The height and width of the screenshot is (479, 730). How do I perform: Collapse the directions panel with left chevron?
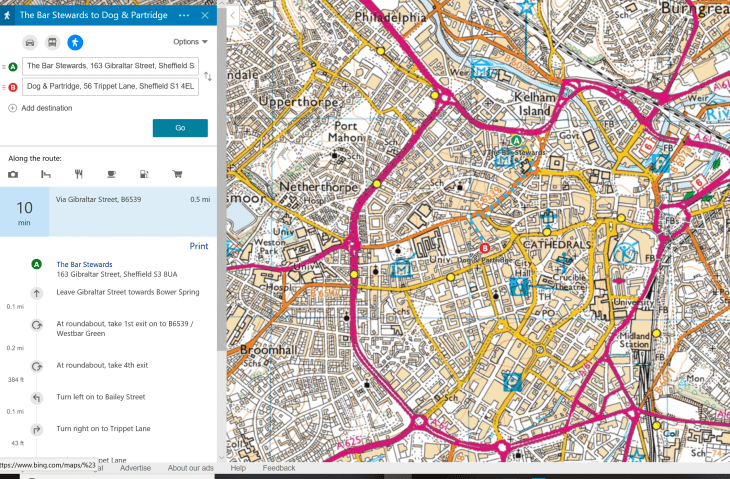coord(232,17)
